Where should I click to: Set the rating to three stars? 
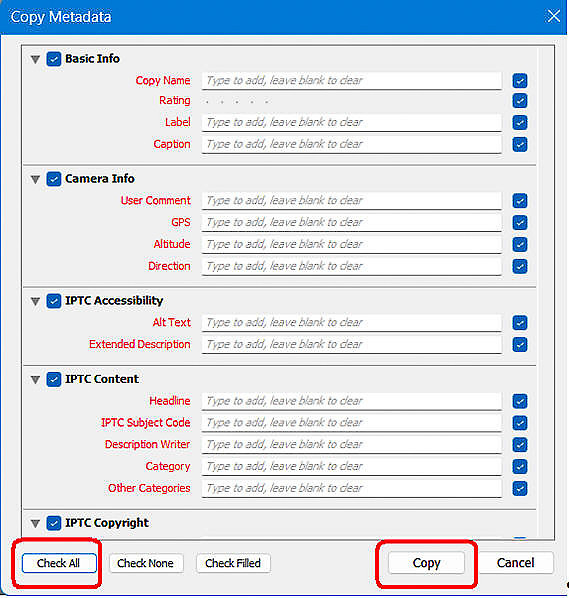click(x=237, y=102)
